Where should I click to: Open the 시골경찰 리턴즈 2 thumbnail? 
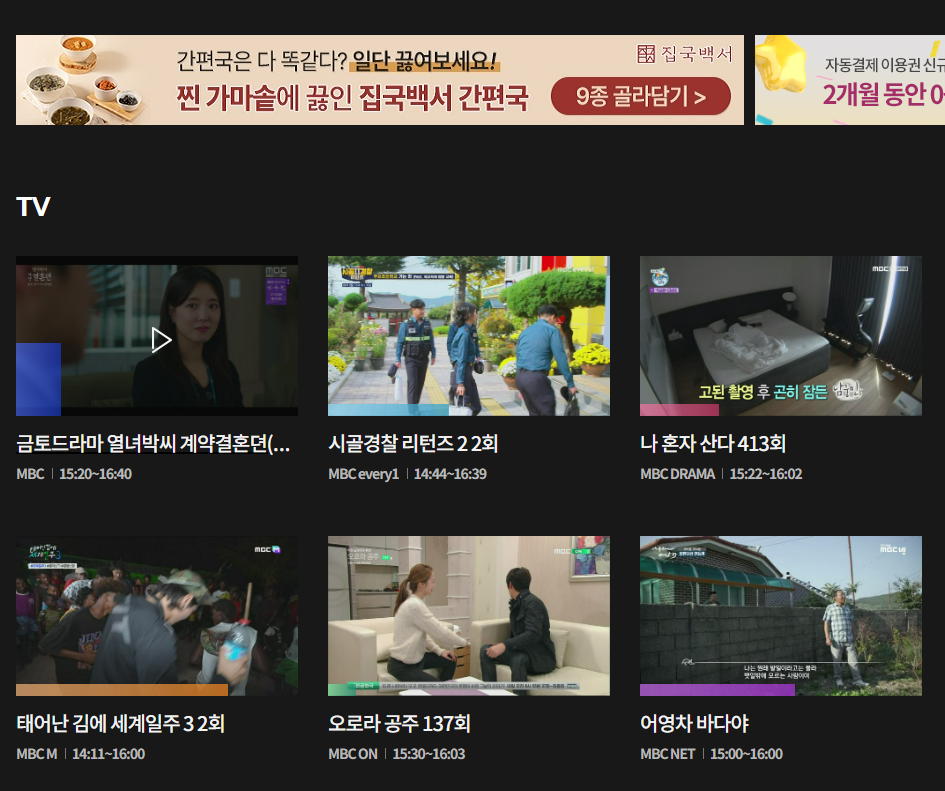point(469,336)
